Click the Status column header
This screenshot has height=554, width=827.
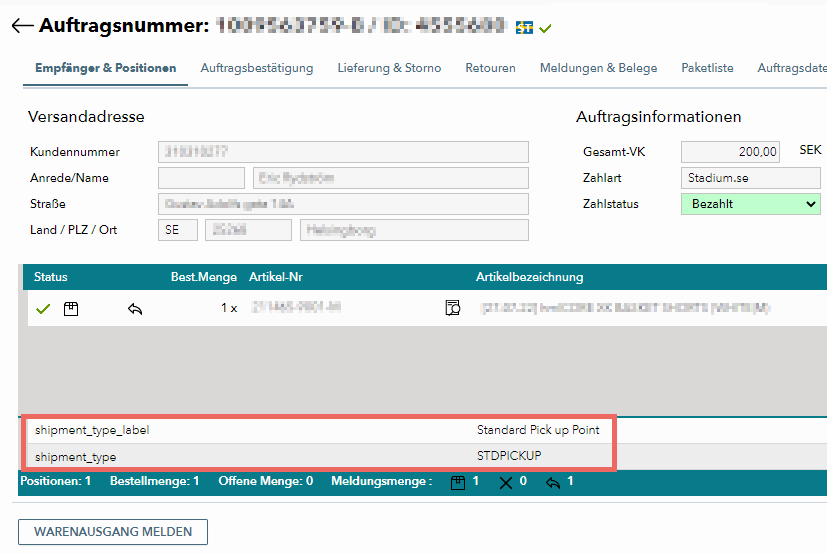pos(51,277)
